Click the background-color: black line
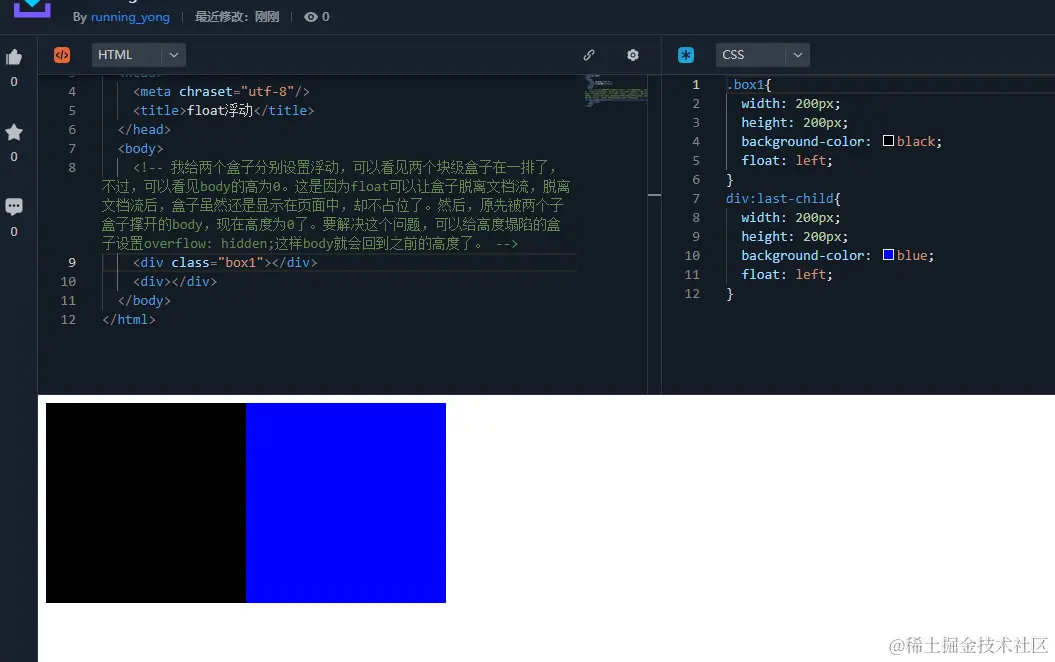The width and height of the screenshot is (1055, 662). (x=841, y=141)
